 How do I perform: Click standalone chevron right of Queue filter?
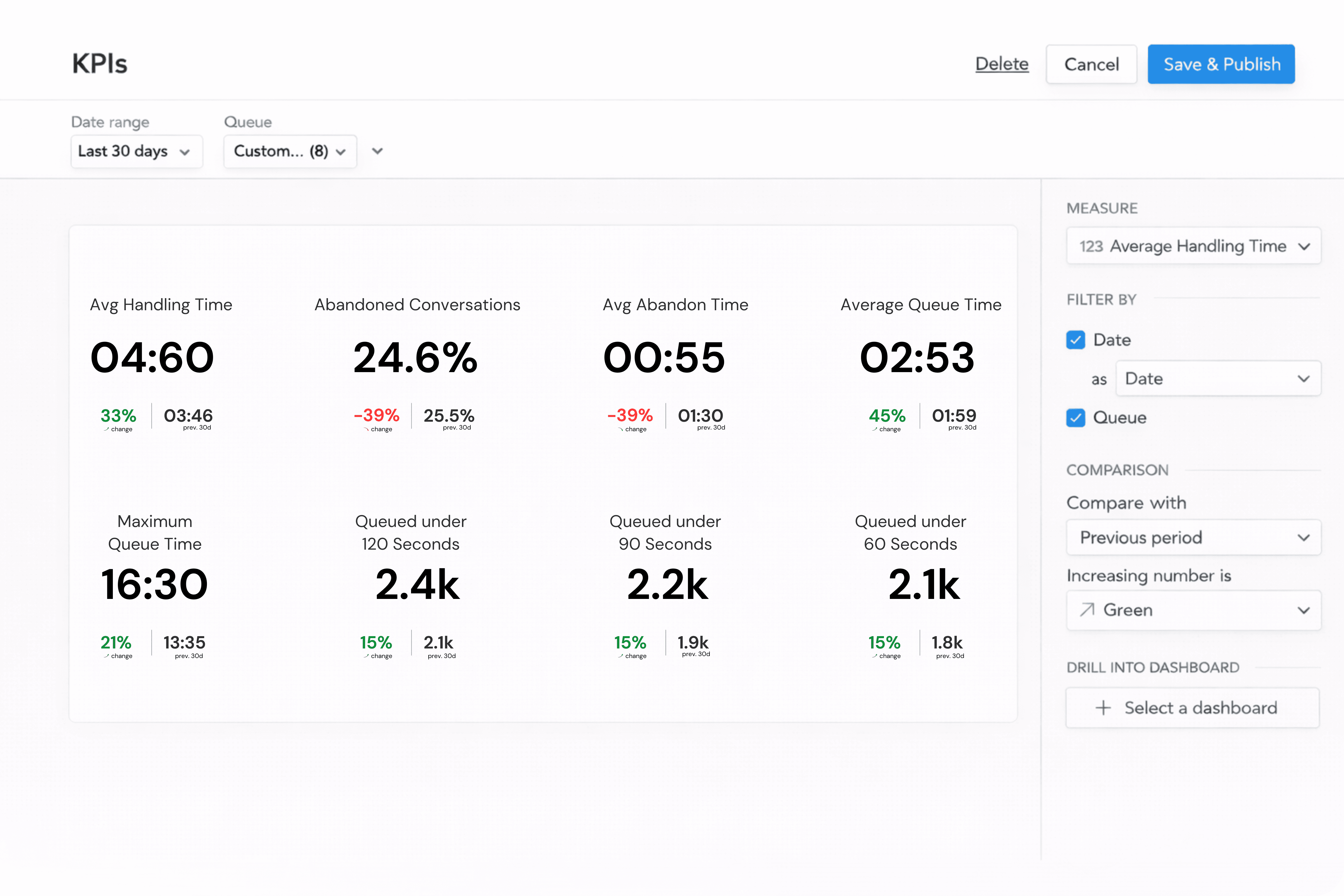point(377,151)
